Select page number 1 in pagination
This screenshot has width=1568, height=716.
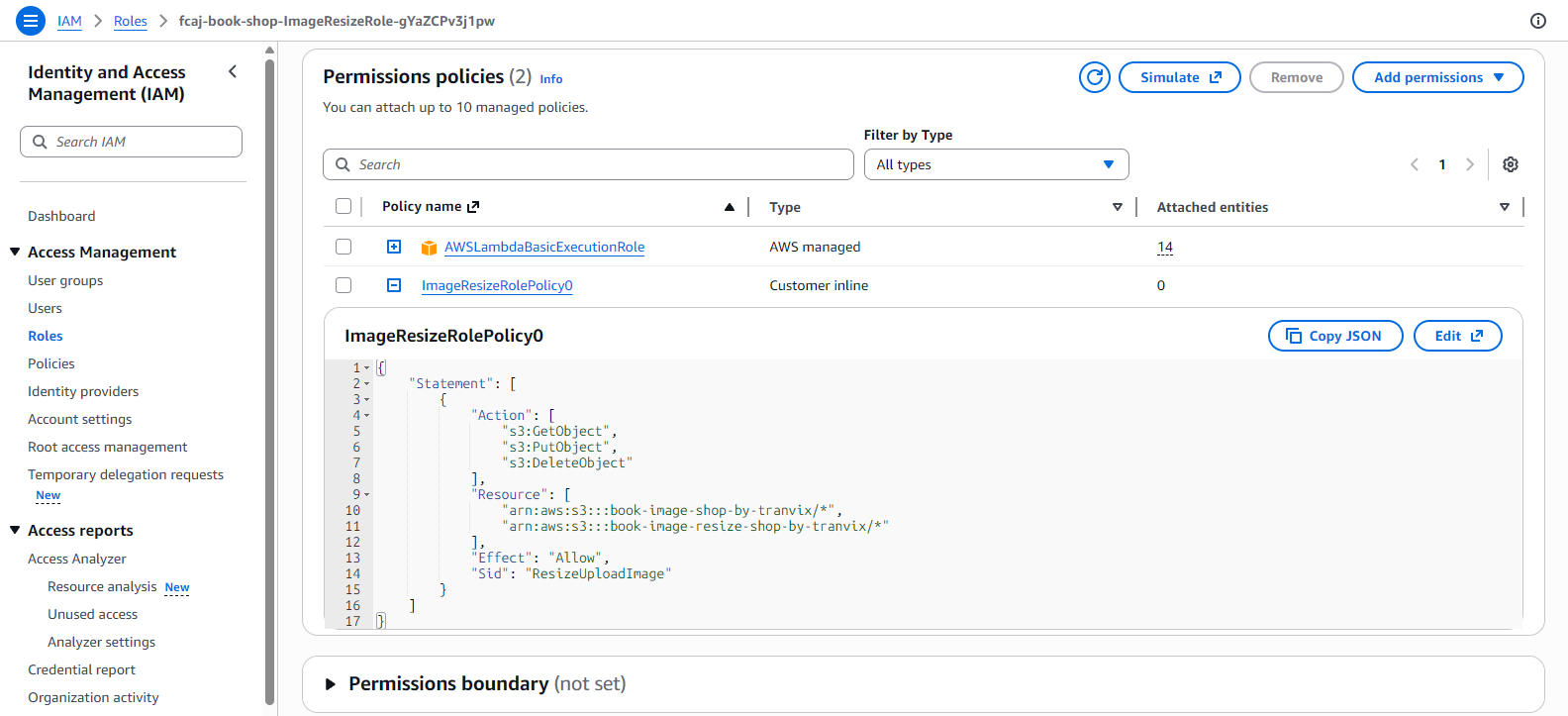click(x=1442, y=164)
